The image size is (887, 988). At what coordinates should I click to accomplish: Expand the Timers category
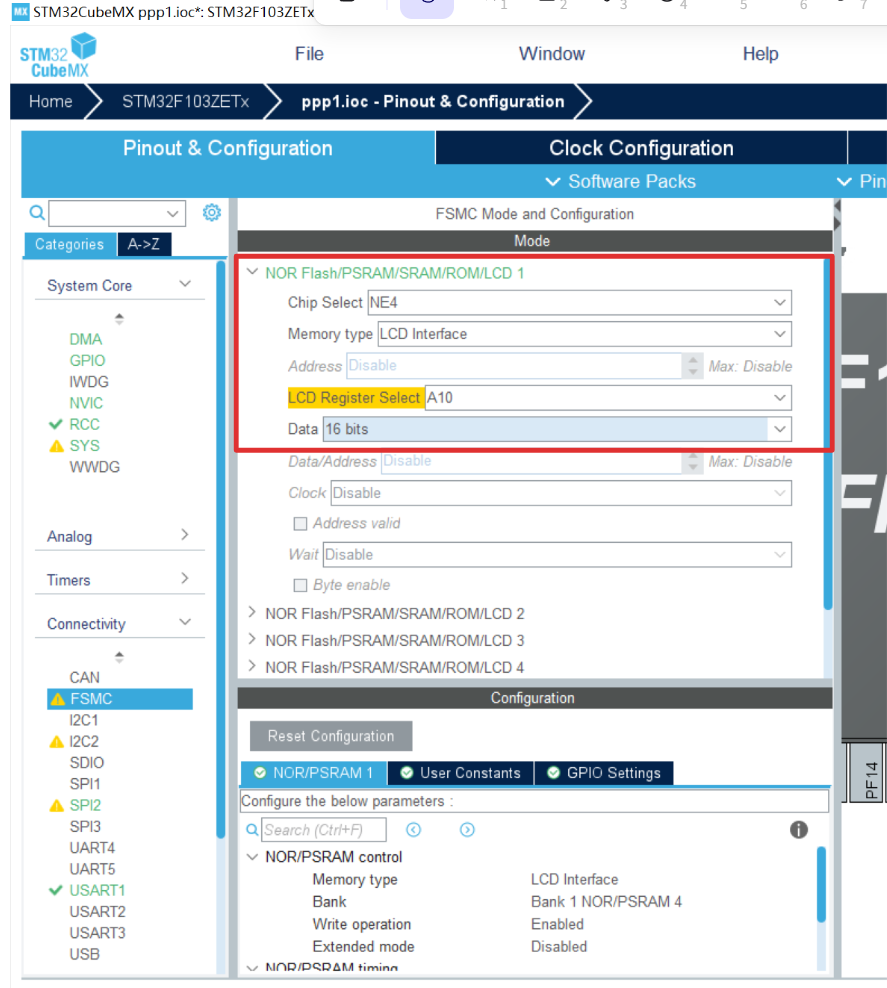[185, 578]
